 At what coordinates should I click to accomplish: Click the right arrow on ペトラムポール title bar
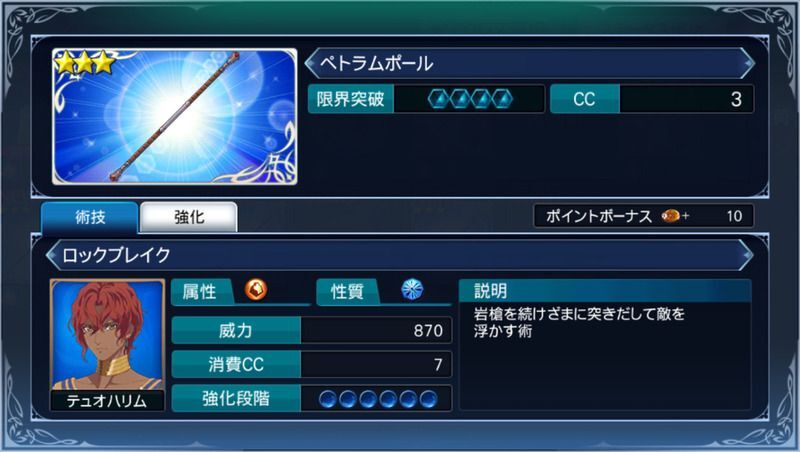click(x=748, y=63)
